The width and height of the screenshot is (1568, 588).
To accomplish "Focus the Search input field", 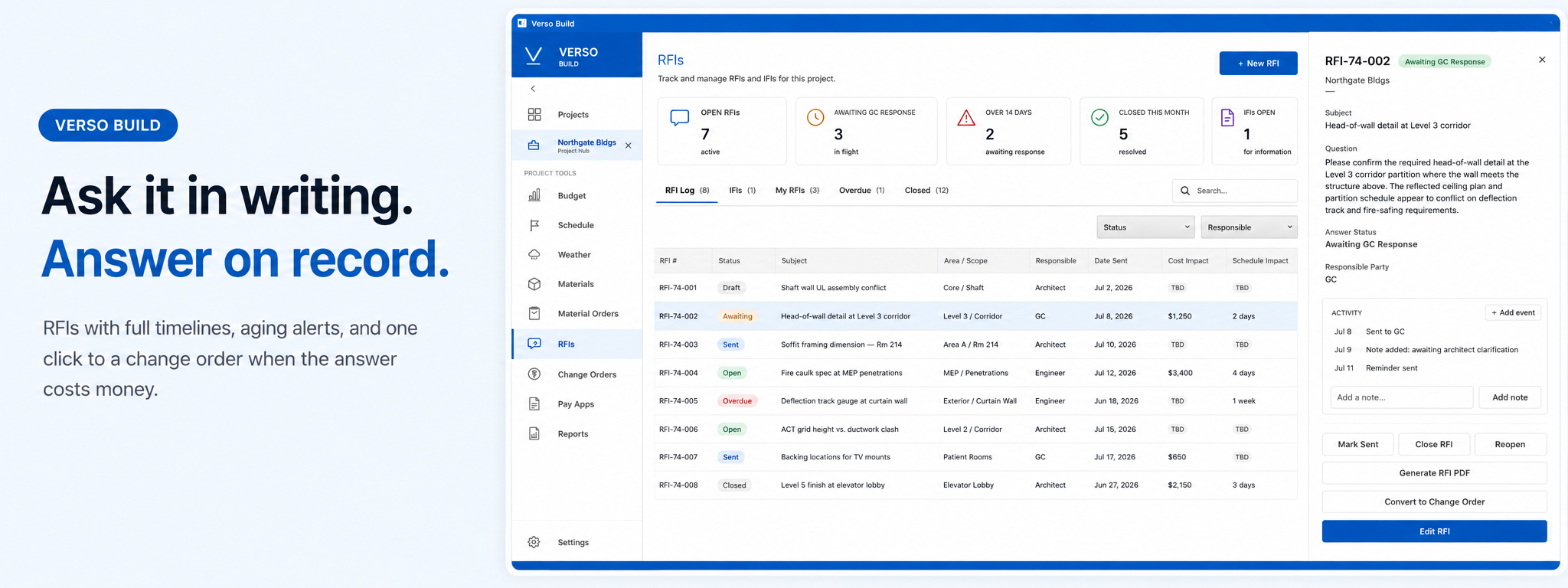I will pyautogui.click(x=1234, y=191).
